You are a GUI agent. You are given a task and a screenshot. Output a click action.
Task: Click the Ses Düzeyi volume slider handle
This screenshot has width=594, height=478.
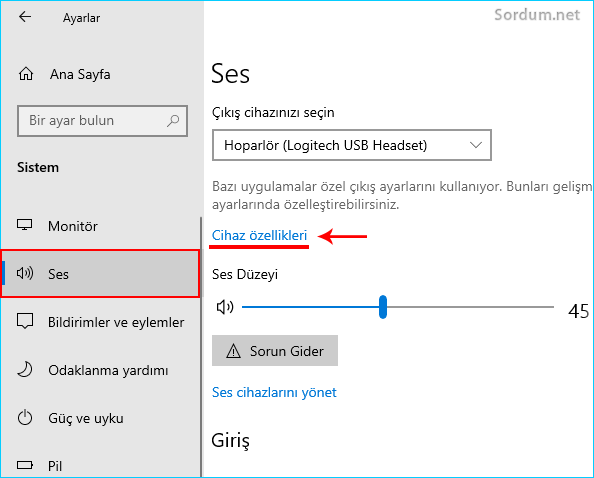383,307
